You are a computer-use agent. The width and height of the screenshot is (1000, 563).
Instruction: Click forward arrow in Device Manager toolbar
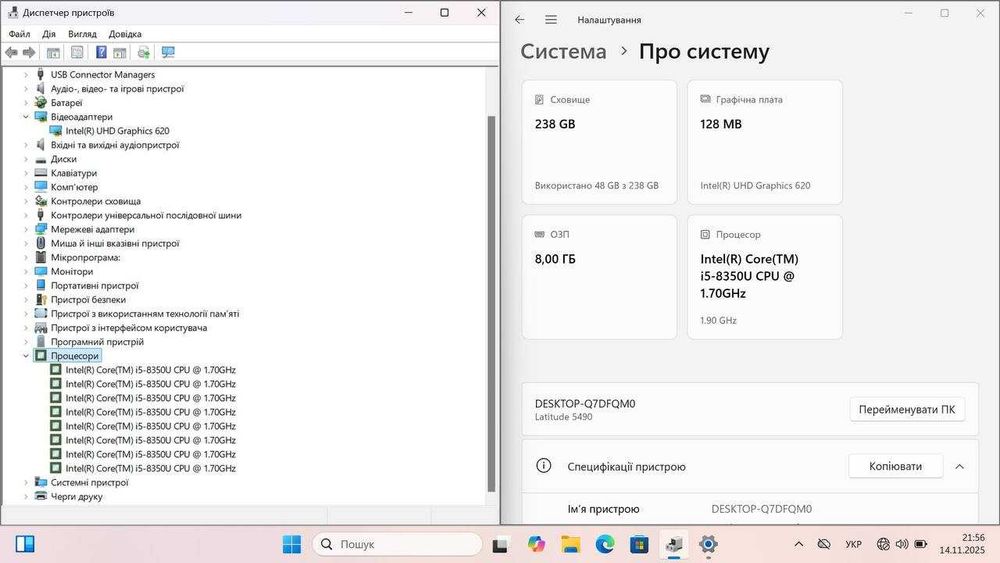(29, 52)
